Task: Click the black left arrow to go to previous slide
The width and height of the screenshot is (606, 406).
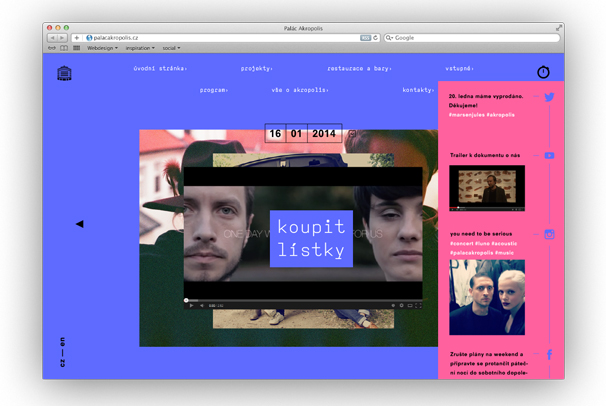Action: pos(79,224)
